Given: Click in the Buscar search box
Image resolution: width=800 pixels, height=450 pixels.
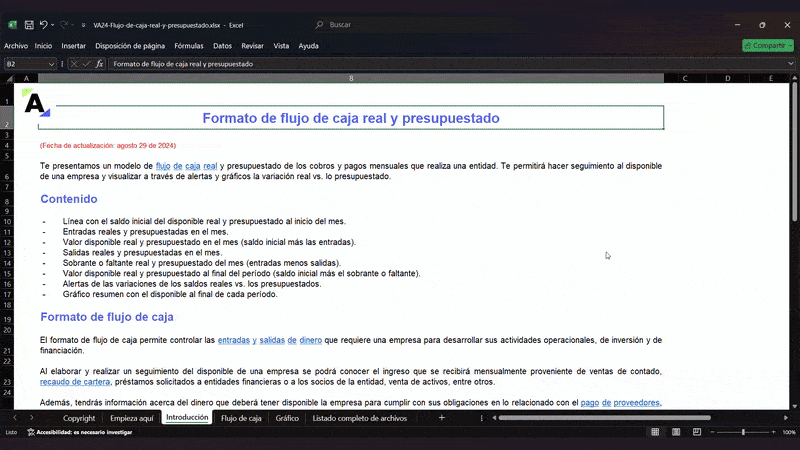Looking at the screenshot, I should tap(400, 24).
